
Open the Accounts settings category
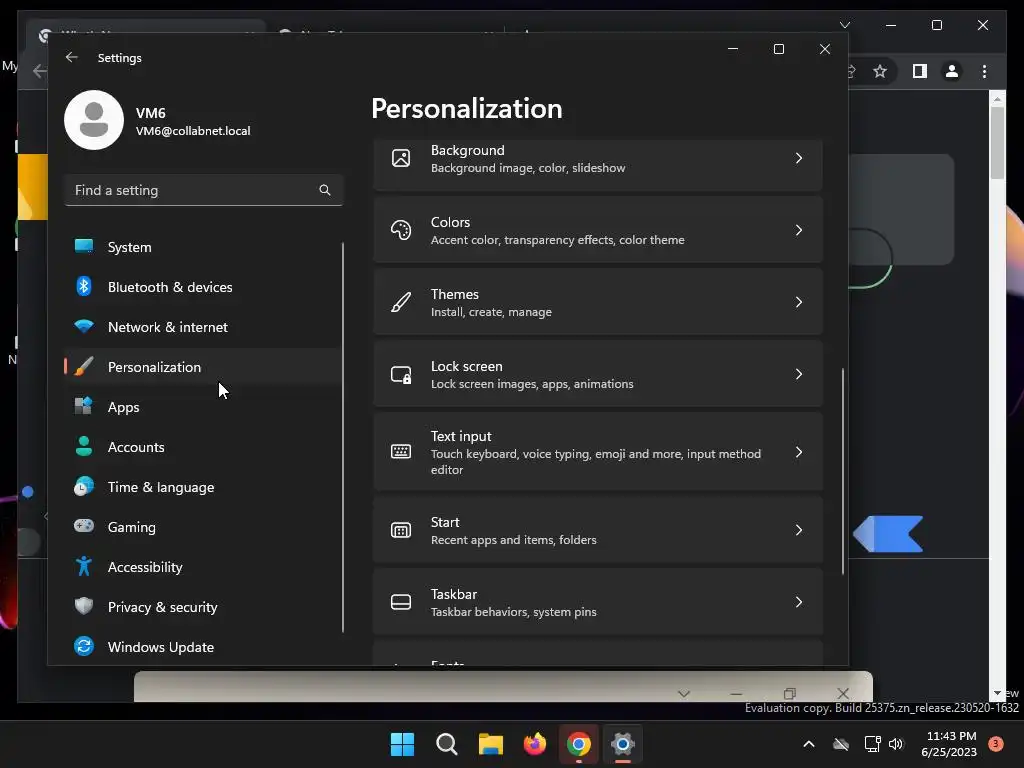point(202,447)
